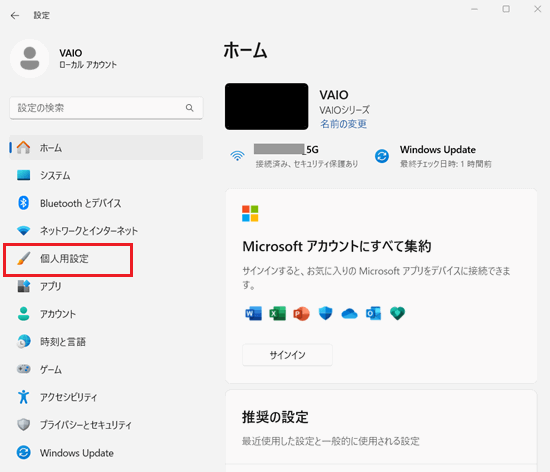Click the 名前の変更 link
Viewport: 550px width, 472px height.
[343, 124]
